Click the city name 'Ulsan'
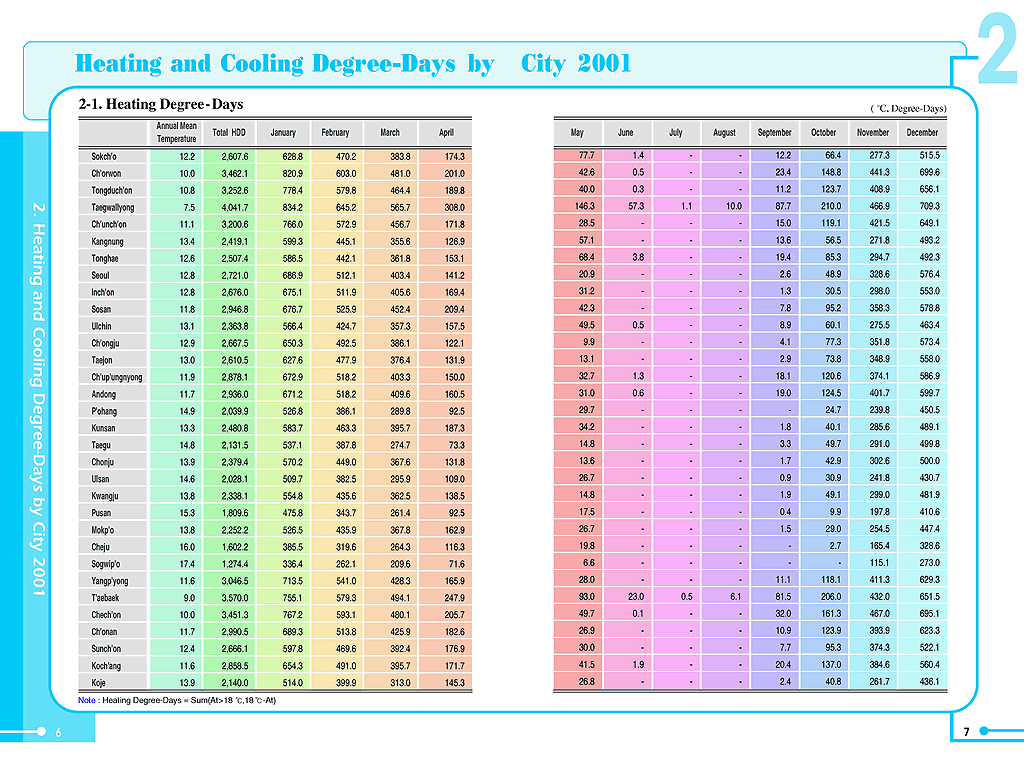The width and height of the screenshot is (1024, 767). 100,480
